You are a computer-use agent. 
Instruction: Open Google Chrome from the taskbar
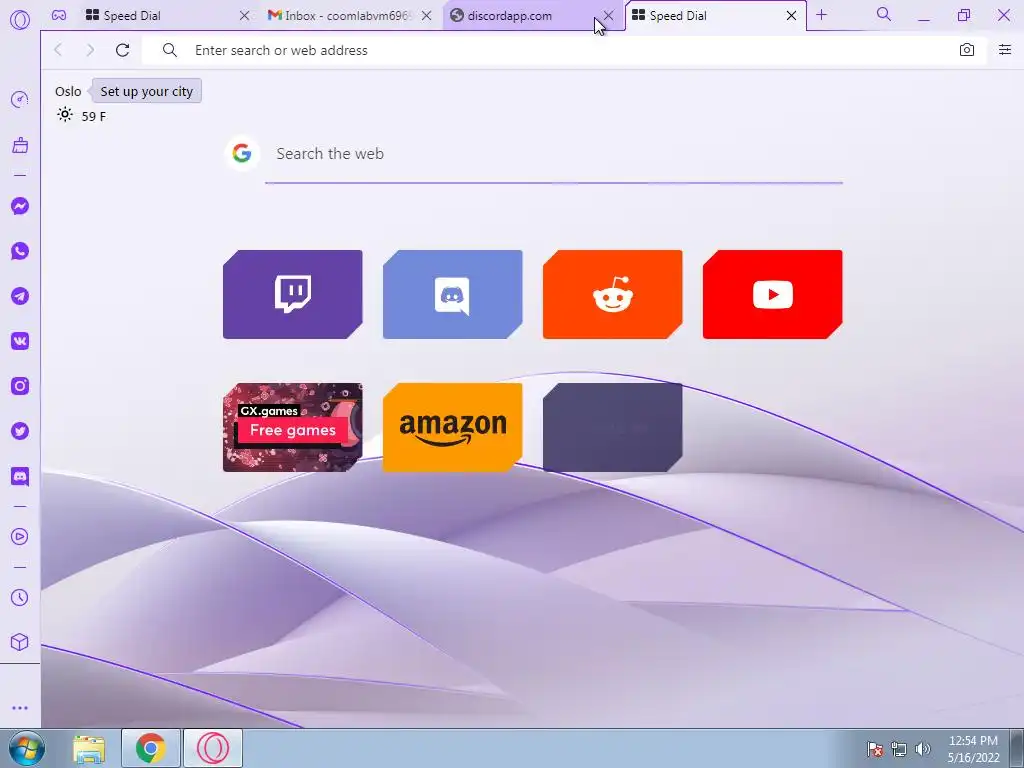[151, 748]
